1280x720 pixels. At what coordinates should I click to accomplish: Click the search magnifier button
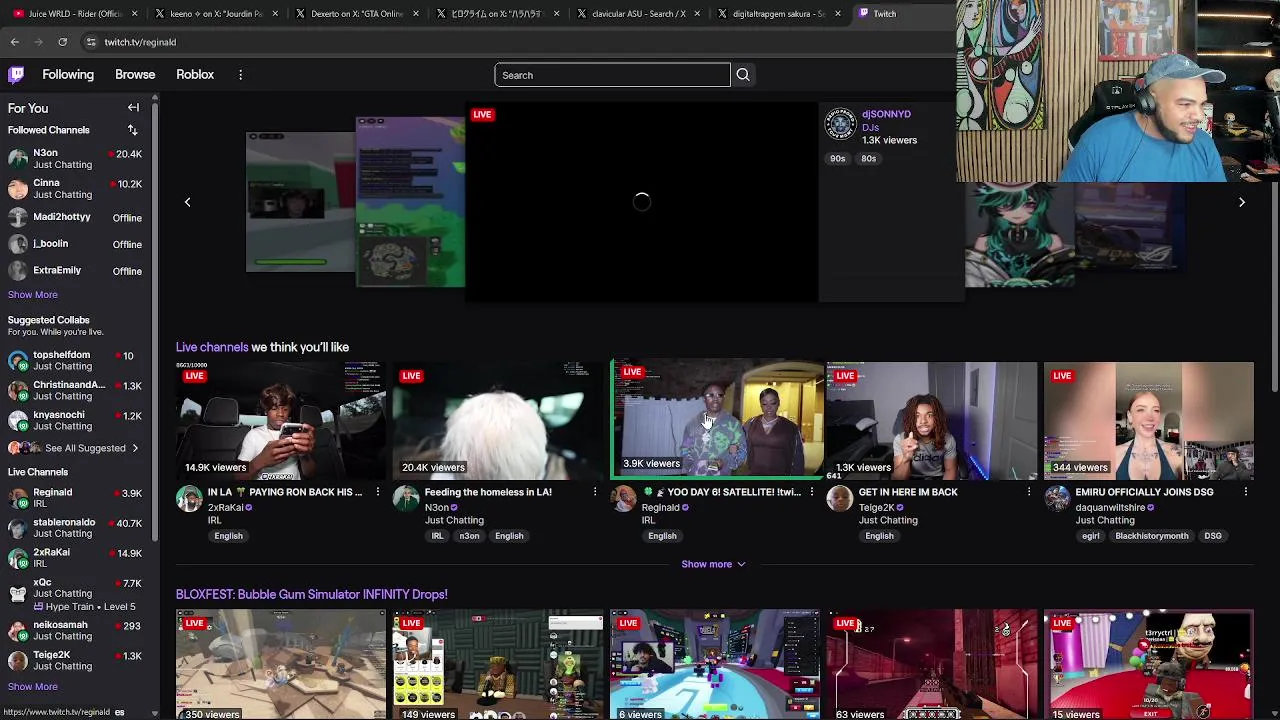click(x=743, y=75)
